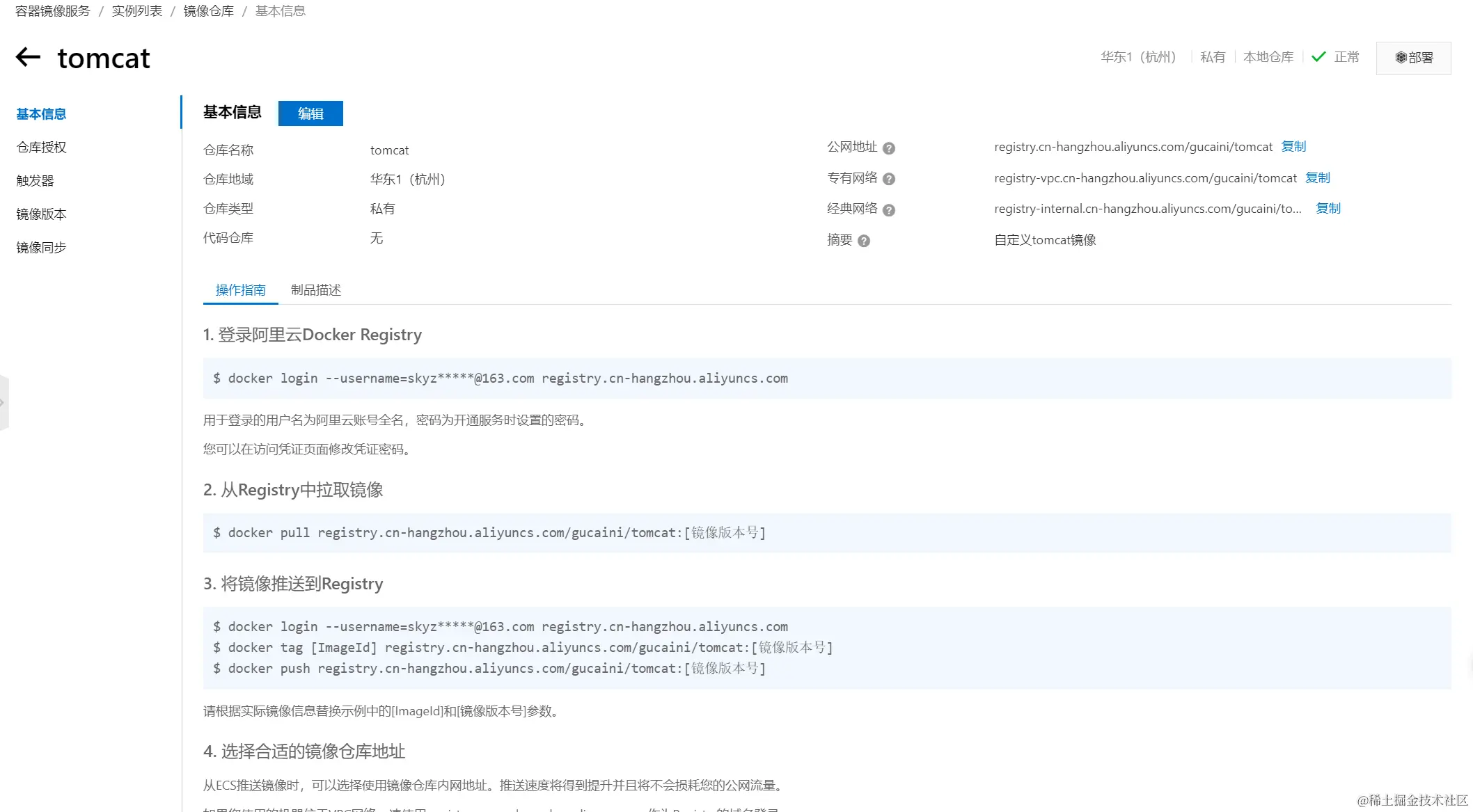Click help icon next to 摘要
The image size is (1473, 812).
tap(864, 241)
